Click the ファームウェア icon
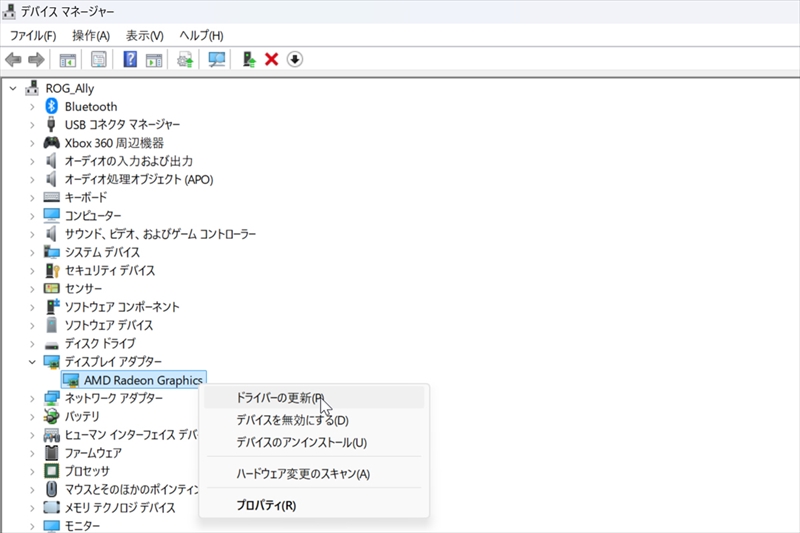This screenshot has height=533, width=800. (52, 452)
